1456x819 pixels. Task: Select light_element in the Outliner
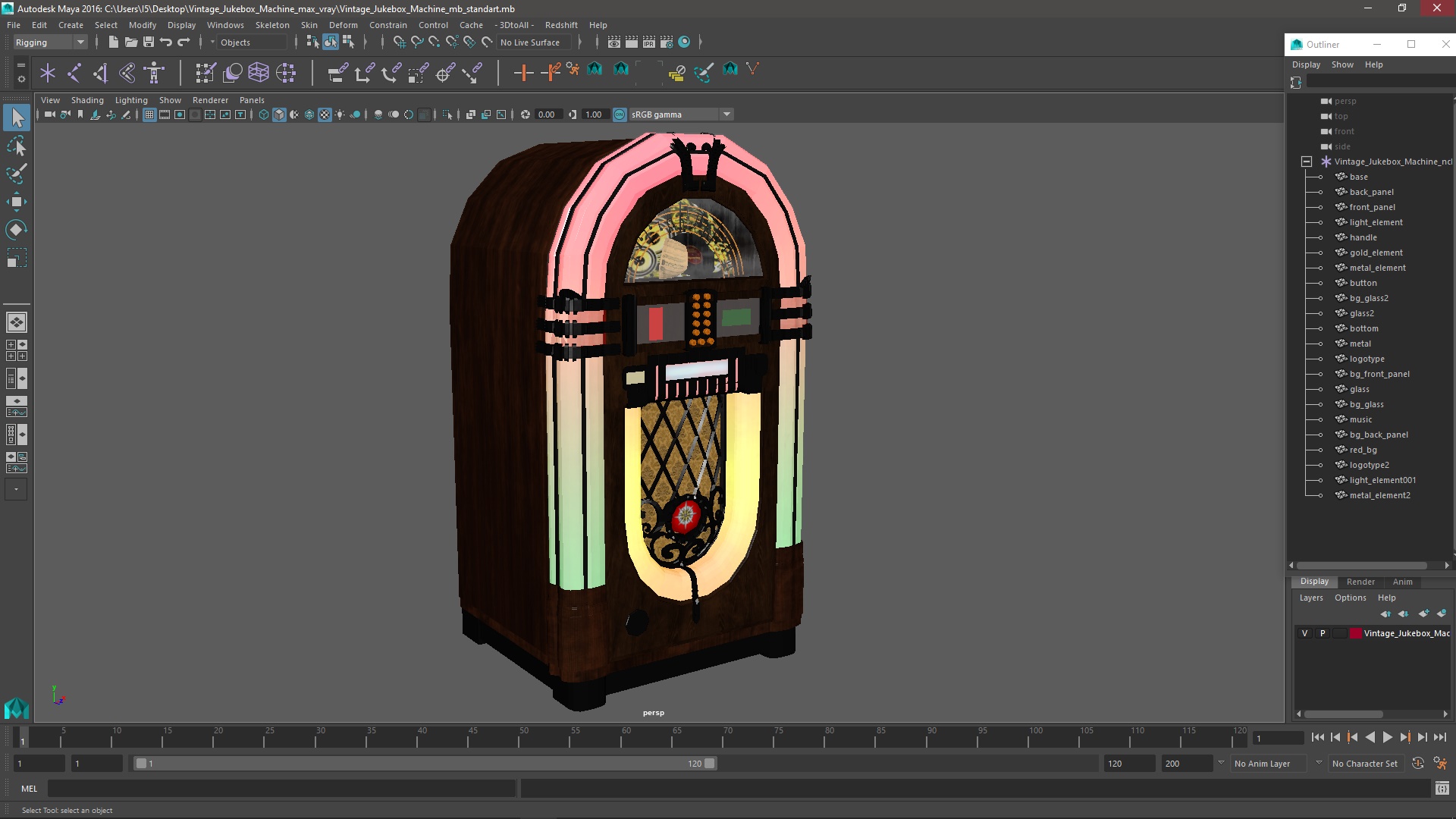(1376, 222)
